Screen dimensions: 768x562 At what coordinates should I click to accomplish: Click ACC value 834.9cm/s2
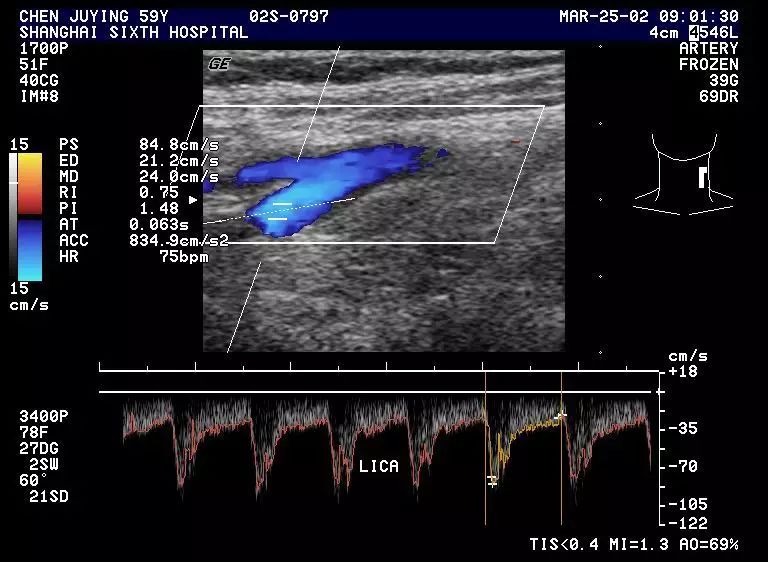click(179, 241)
